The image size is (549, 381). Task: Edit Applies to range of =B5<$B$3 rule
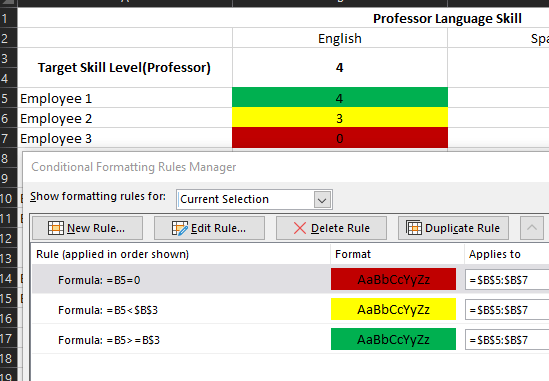point(507,310)
